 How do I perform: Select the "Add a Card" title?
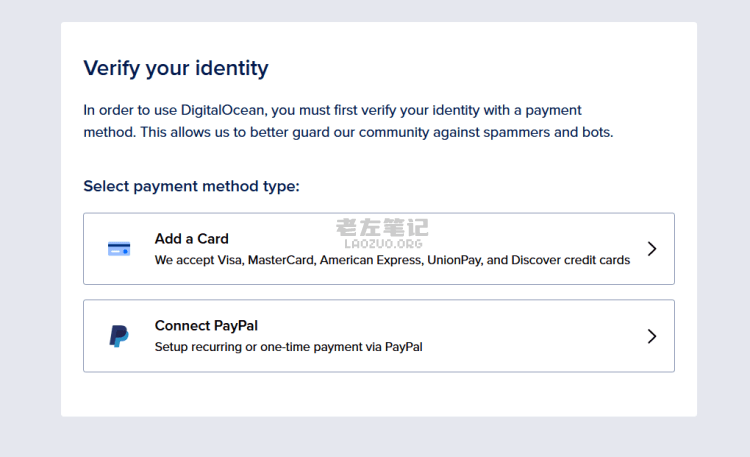(x=191, y=239)
